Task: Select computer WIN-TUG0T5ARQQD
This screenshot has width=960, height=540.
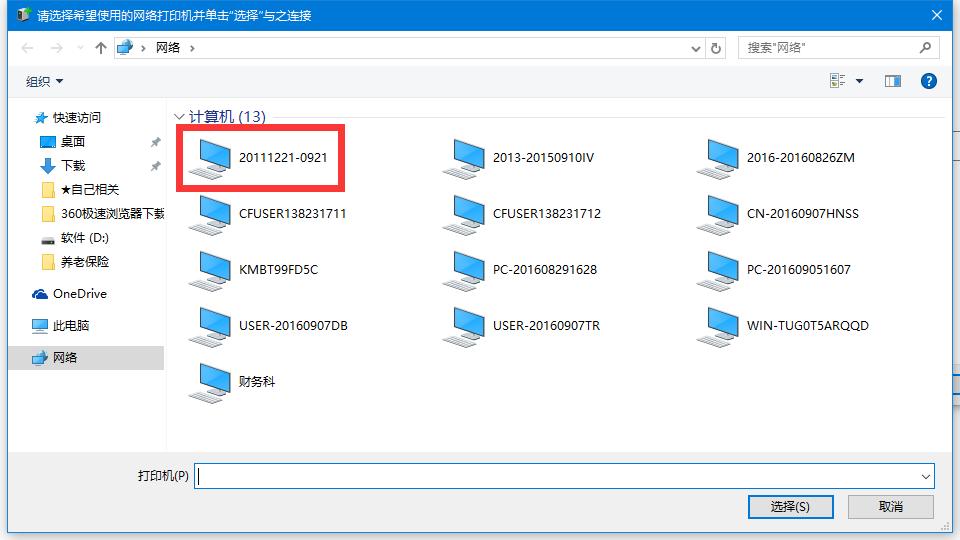Action: click(783, 326)
